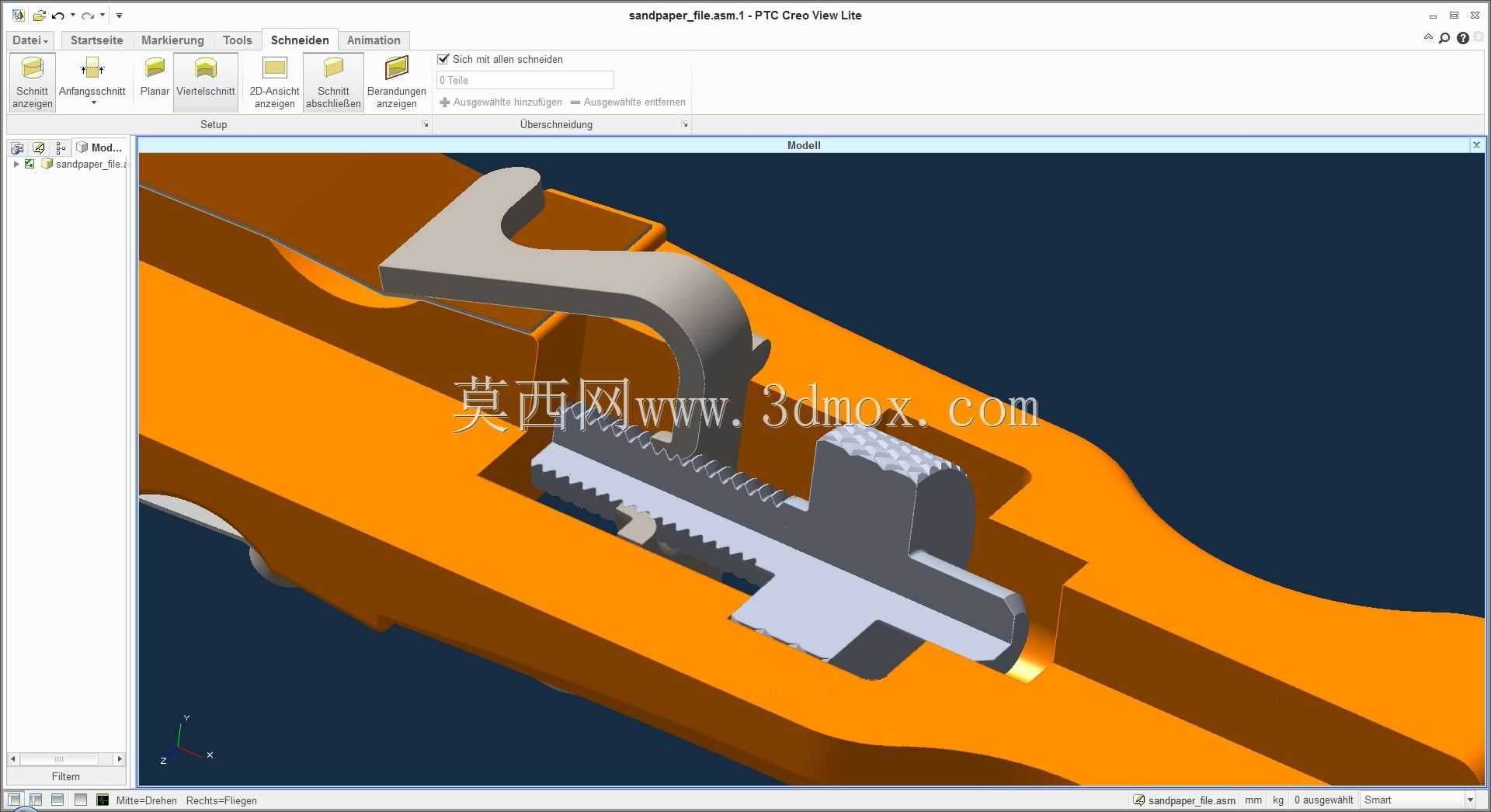Click the XYZ axis triad in the viewport
The width and height of the screenshot is (1491, 812).
[186, 738]
